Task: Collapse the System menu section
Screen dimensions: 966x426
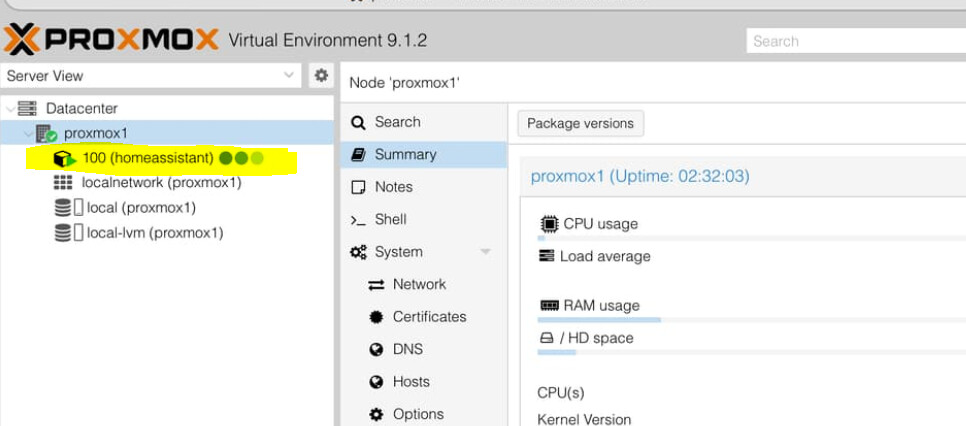Action: 486,252
